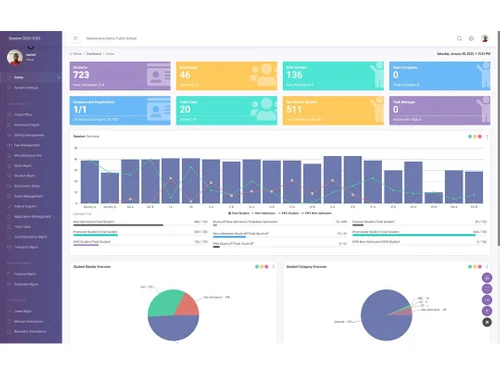Expand the Application Management chevron
Screen dimensions: 500x375
pos(54,216)
